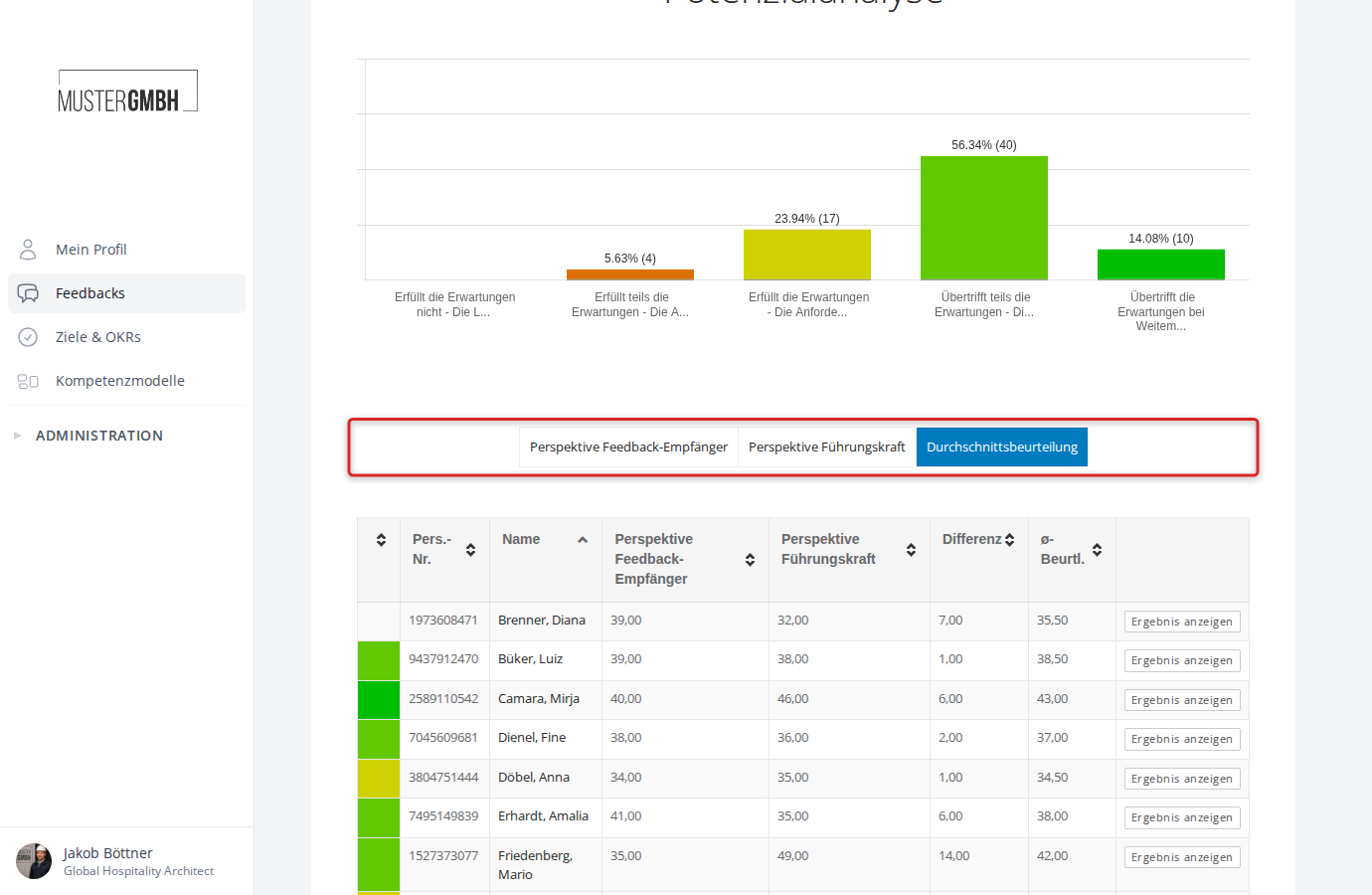The image size is (1372, 895).
Task: Click personnel number 9437912470
Action: (x=443, y=659)
